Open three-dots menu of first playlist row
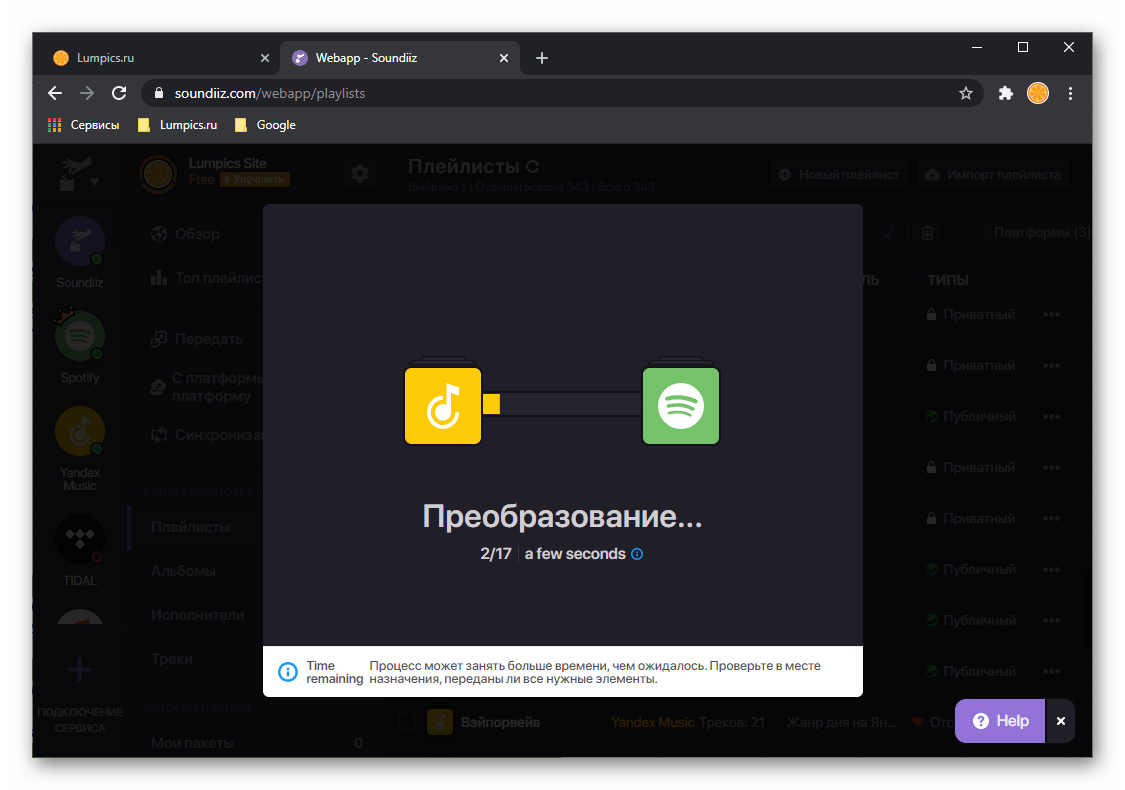 [1051, 314]
